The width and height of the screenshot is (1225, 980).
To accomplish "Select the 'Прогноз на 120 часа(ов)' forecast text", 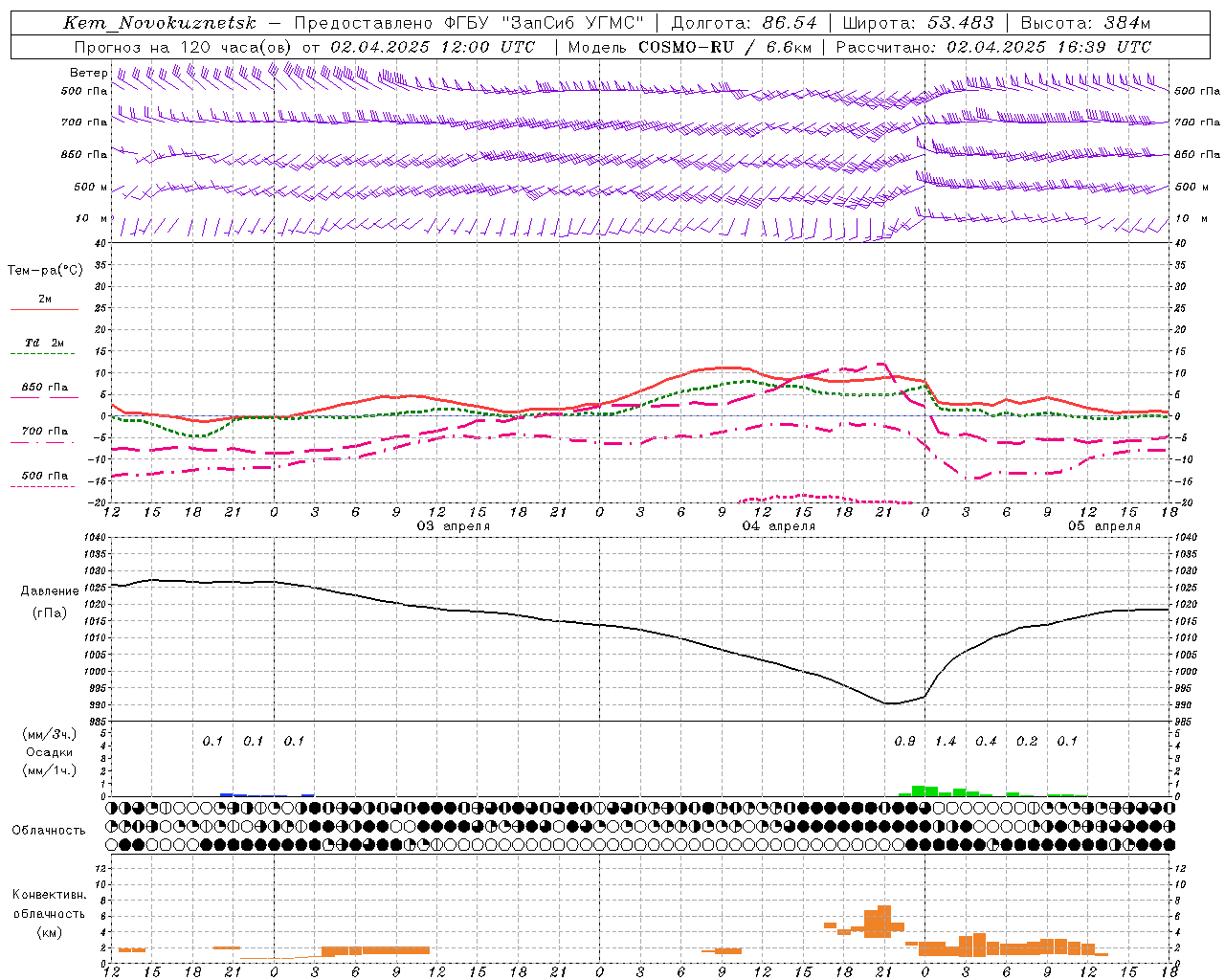I will 183,47.
